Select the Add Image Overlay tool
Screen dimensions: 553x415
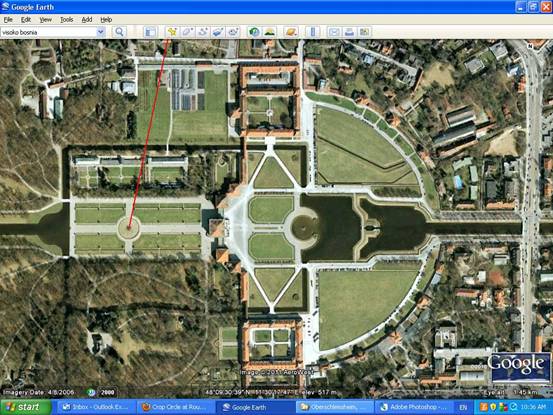218,32
